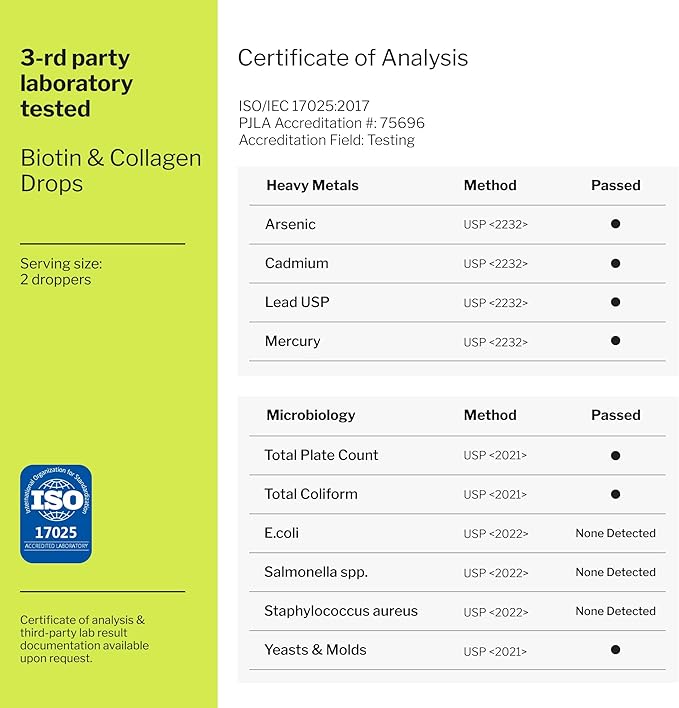The width and height of the screenshot is (679, 708).
Task: Click E.coli None Detected result
Action: pos(615,533)
